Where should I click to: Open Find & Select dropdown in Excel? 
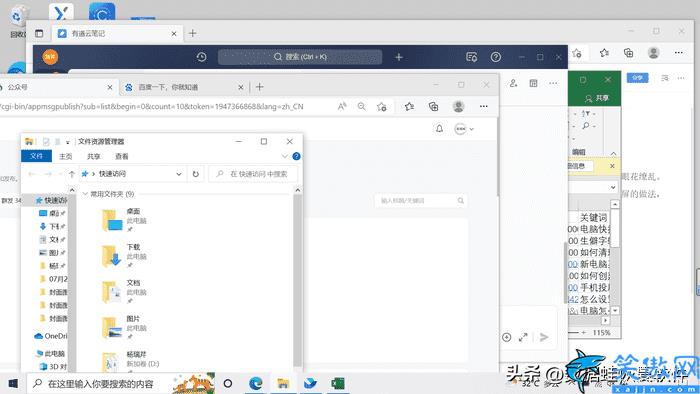588,126
